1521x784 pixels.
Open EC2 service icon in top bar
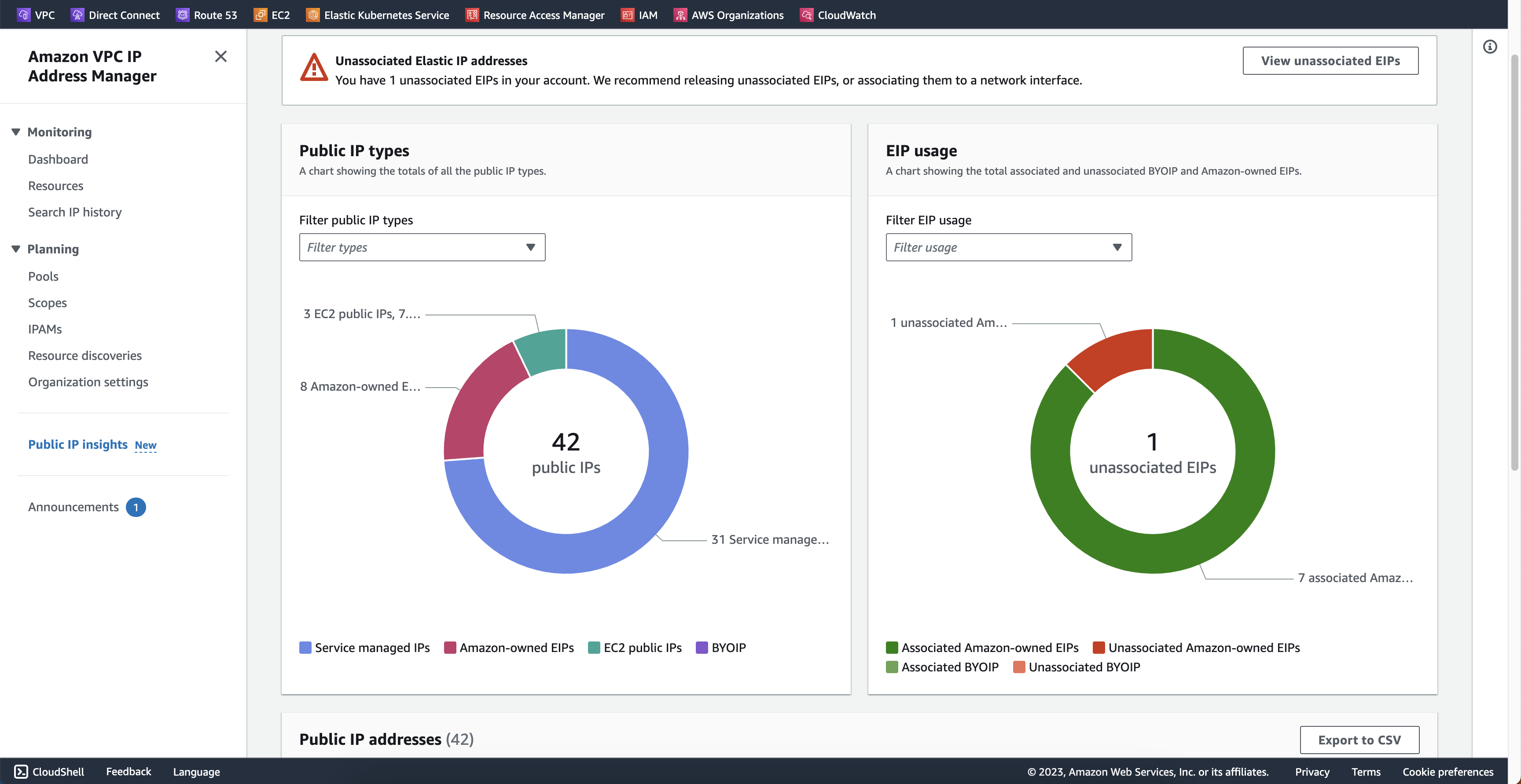click(261, 15)
